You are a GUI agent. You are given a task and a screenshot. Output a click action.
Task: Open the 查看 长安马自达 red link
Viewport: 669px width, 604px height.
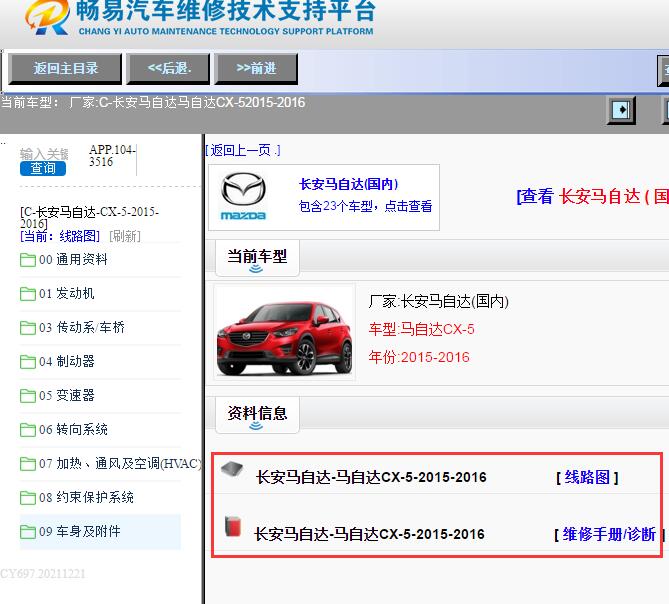pyautogui.click(x=593, y=197)
